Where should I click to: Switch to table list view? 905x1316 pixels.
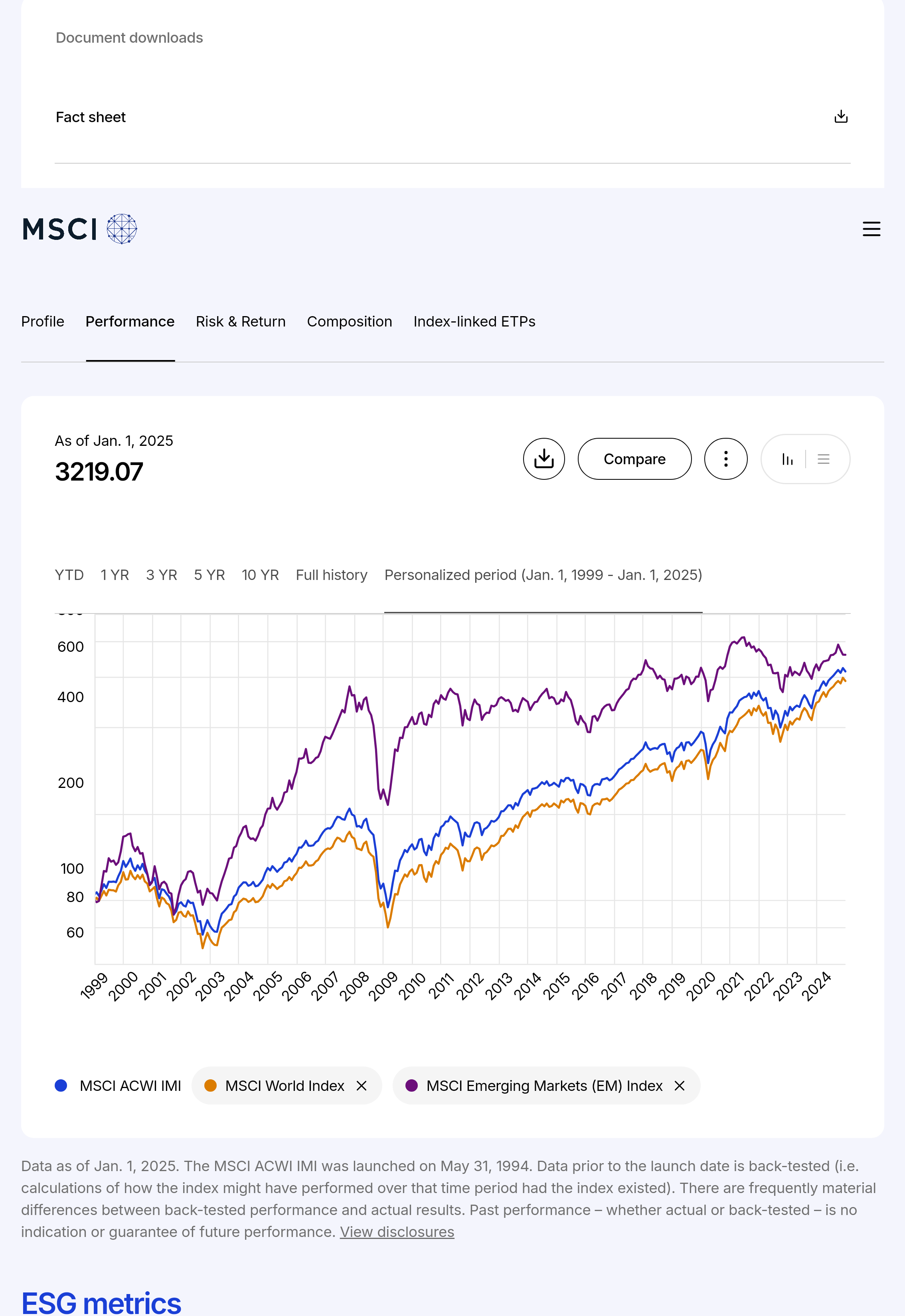pyautogui.click(x=823, y=459)
